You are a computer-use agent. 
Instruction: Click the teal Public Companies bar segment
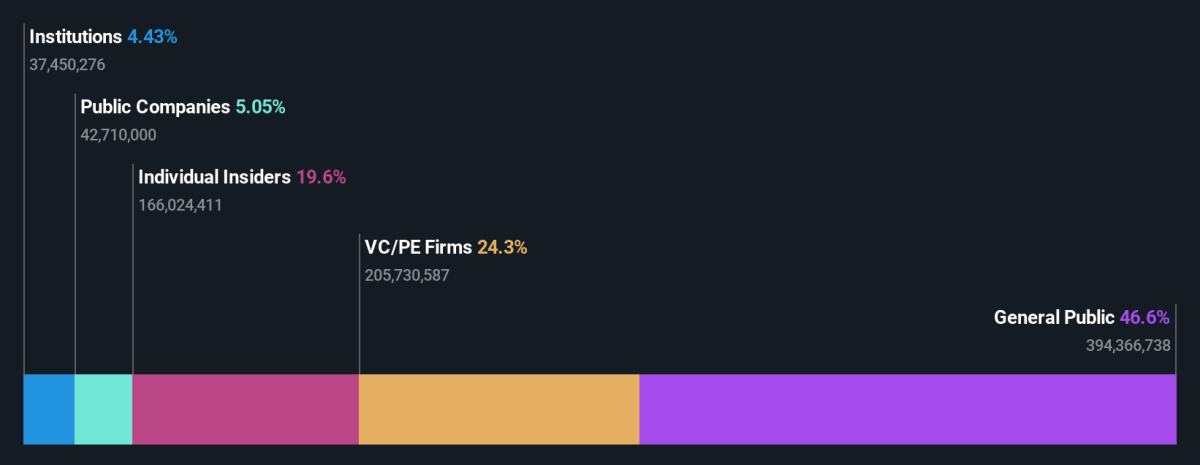tap(103, 409)
